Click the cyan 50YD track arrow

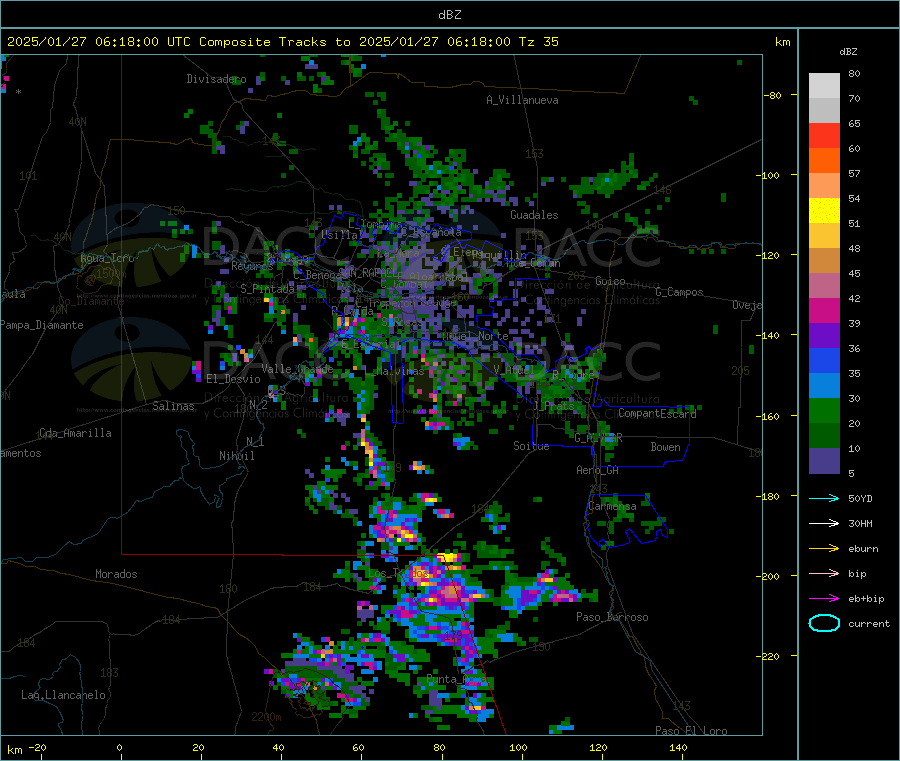point(824,498)
